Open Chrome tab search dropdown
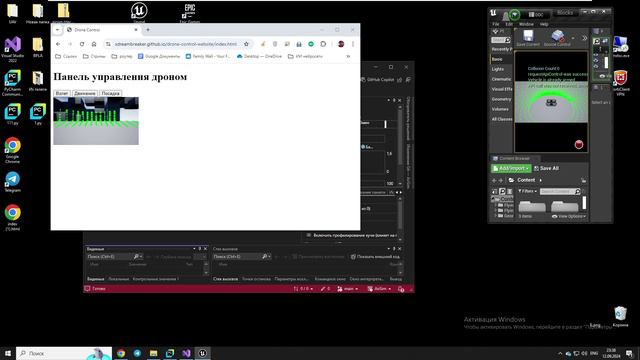The width and height of the screenshot is (640, 360). (x=58, y=30)
